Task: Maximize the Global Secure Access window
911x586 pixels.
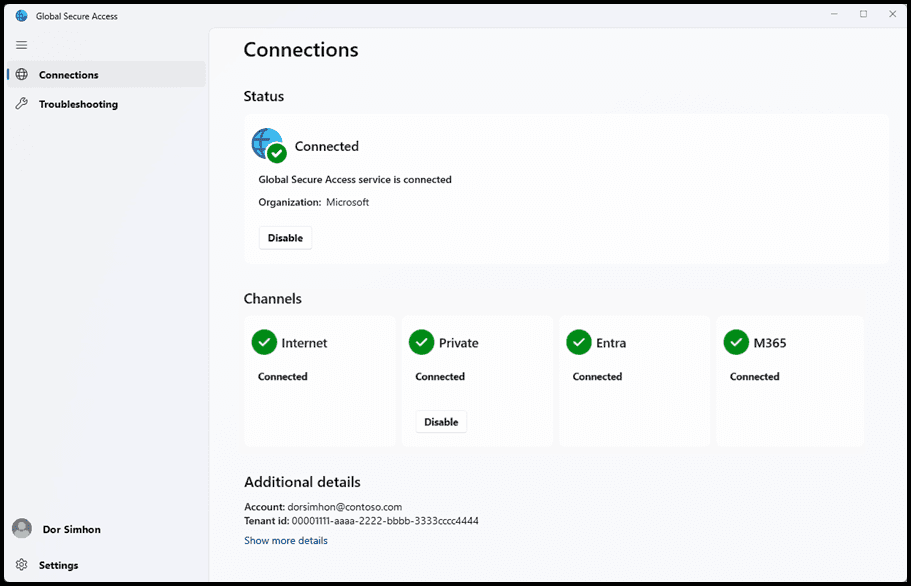Action: click(863, 14)
